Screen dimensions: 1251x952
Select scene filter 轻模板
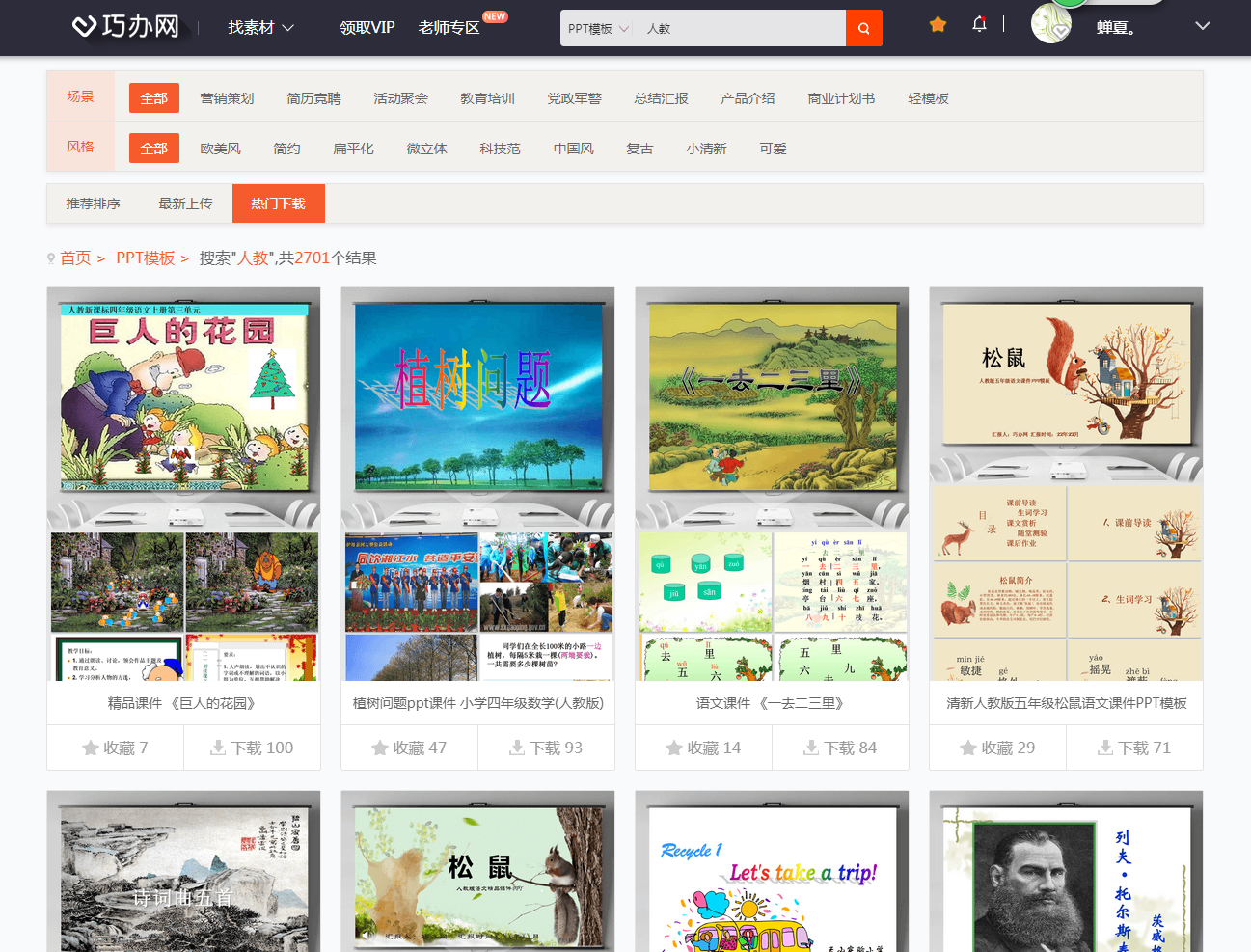(x=928, y=98)
